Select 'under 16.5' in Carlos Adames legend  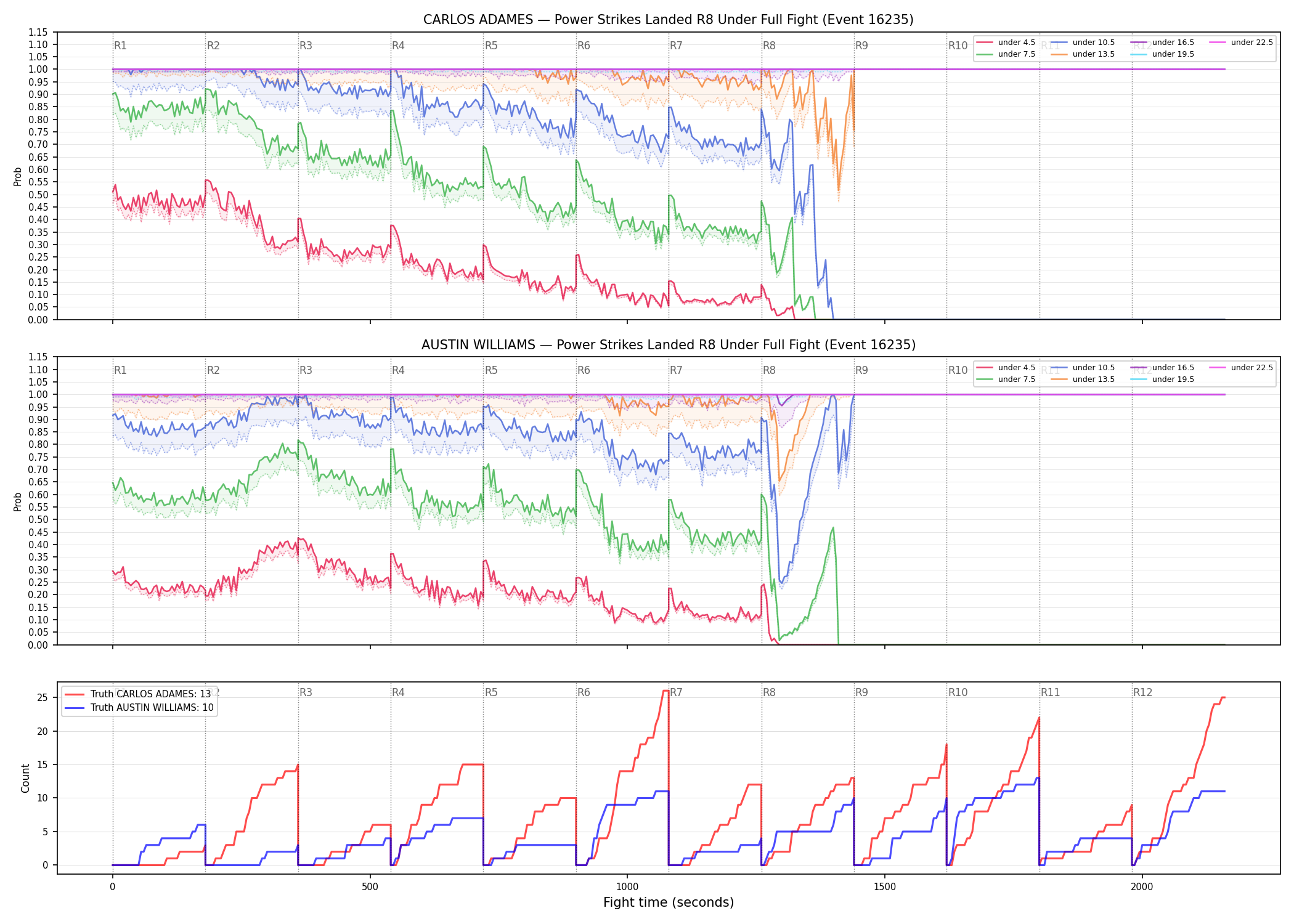(x=1173, y=43)
